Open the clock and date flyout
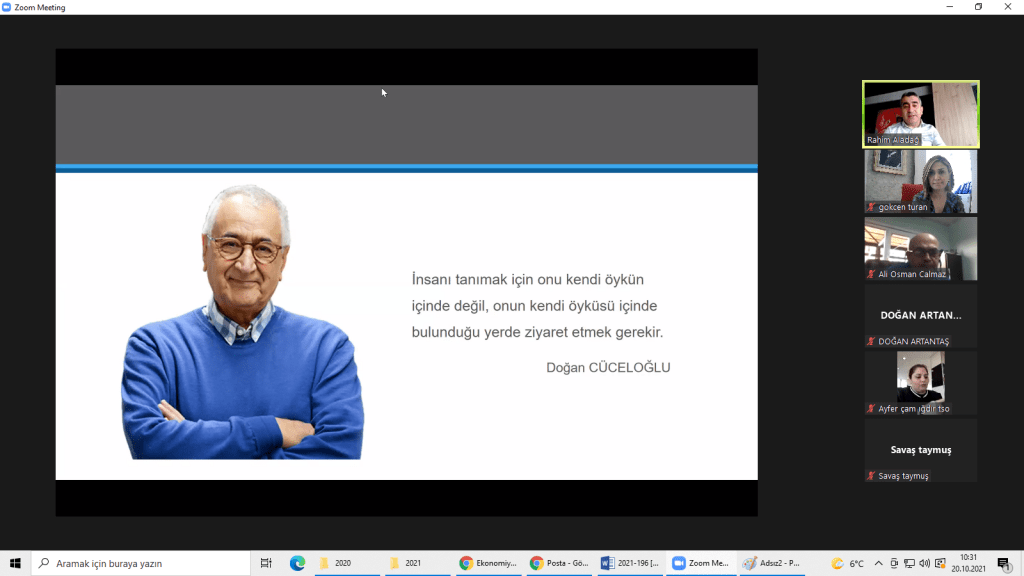 969,563
